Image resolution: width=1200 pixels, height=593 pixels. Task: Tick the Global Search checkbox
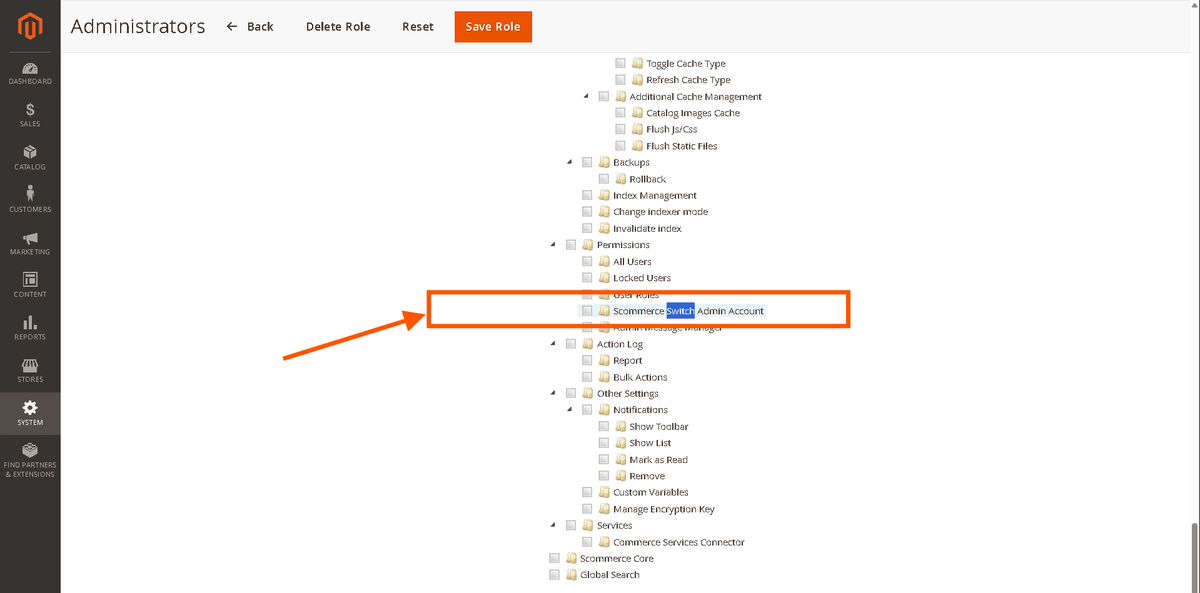(555, 575)
